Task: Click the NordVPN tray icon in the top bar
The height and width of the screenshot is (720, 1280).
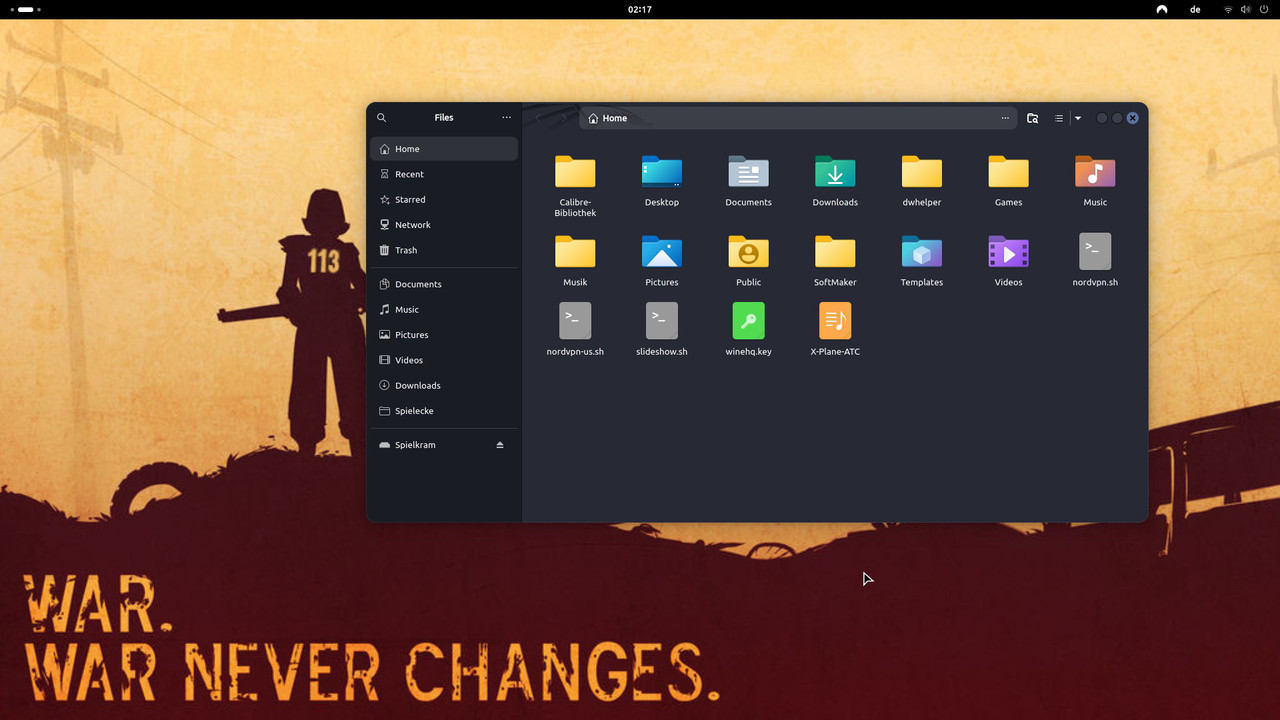Action: pyautogui.click(x=1162, y=9)
